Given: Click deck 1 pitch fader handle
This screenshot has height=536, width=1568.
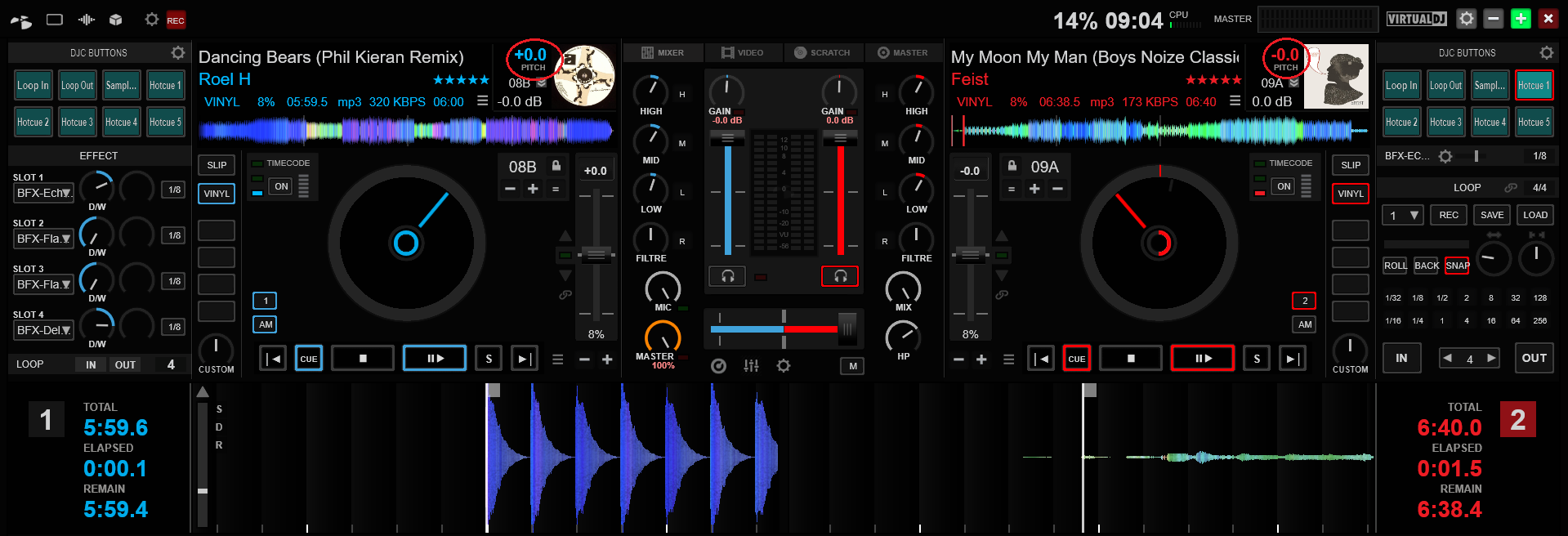Looking at the screenshot, I should point(596,255).
